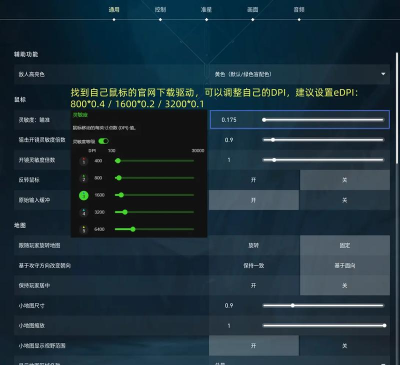Click the 地图 section heading
This screenshot has width=400, height=365.
pyautogui.click(x=20, y=226)
